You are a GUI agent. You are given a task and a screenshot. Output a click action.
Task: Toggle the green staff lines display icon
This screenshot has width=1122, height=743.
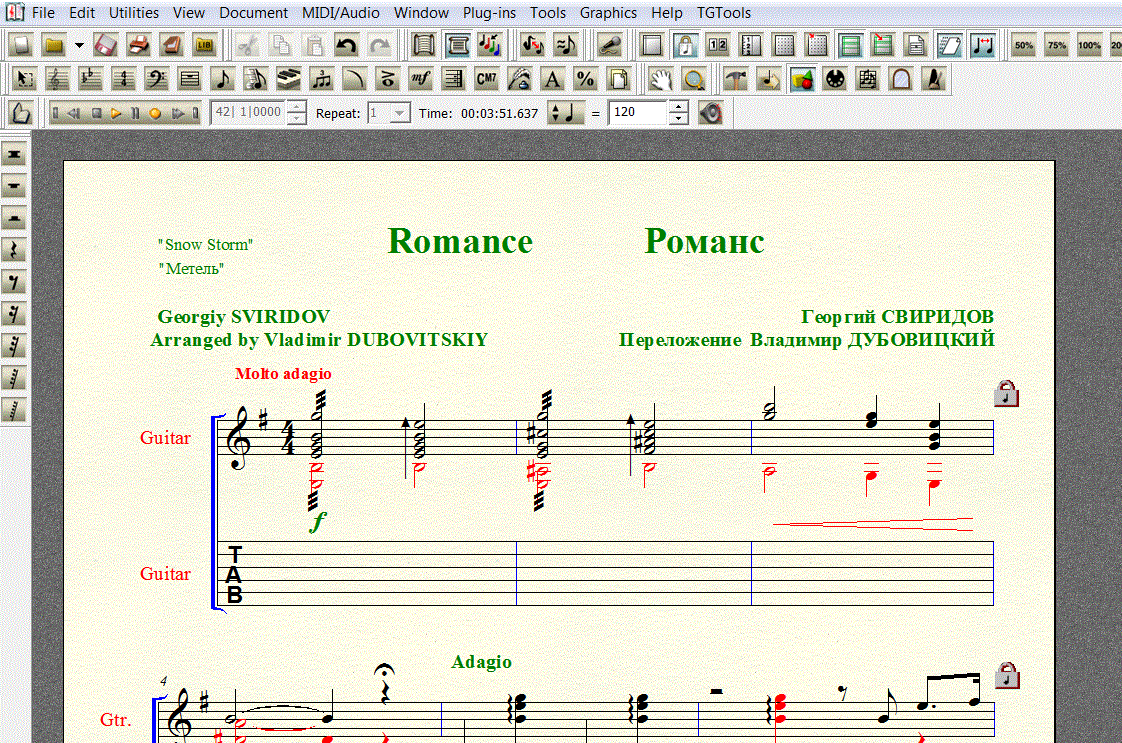(850, 46)
